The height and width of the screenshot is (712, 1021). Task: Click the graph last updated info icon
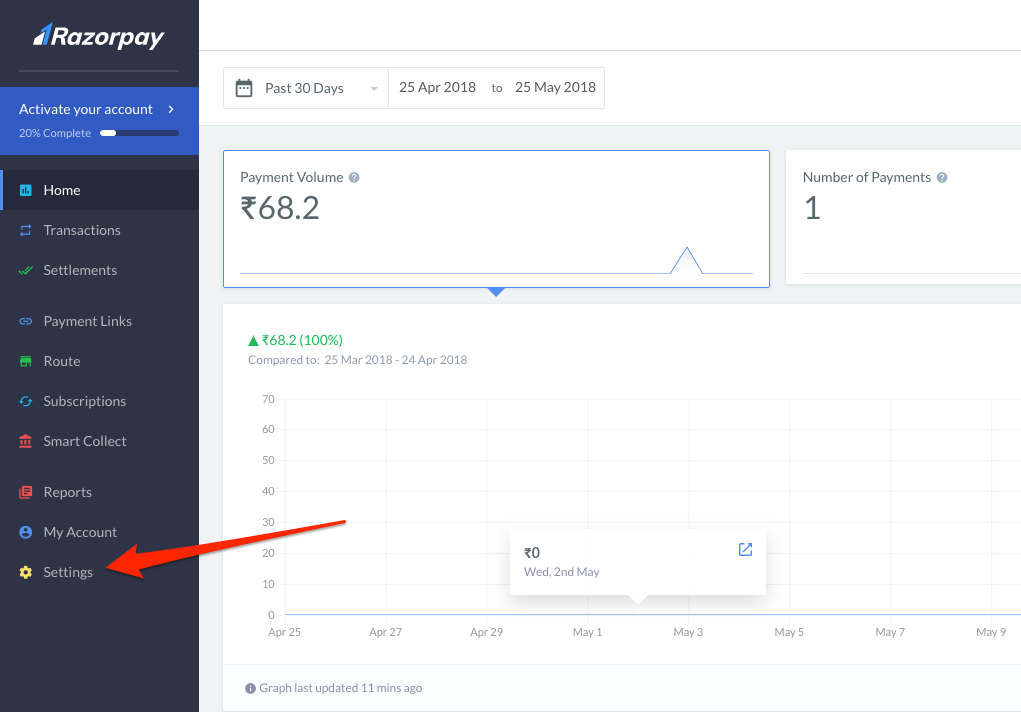[250, 689]
